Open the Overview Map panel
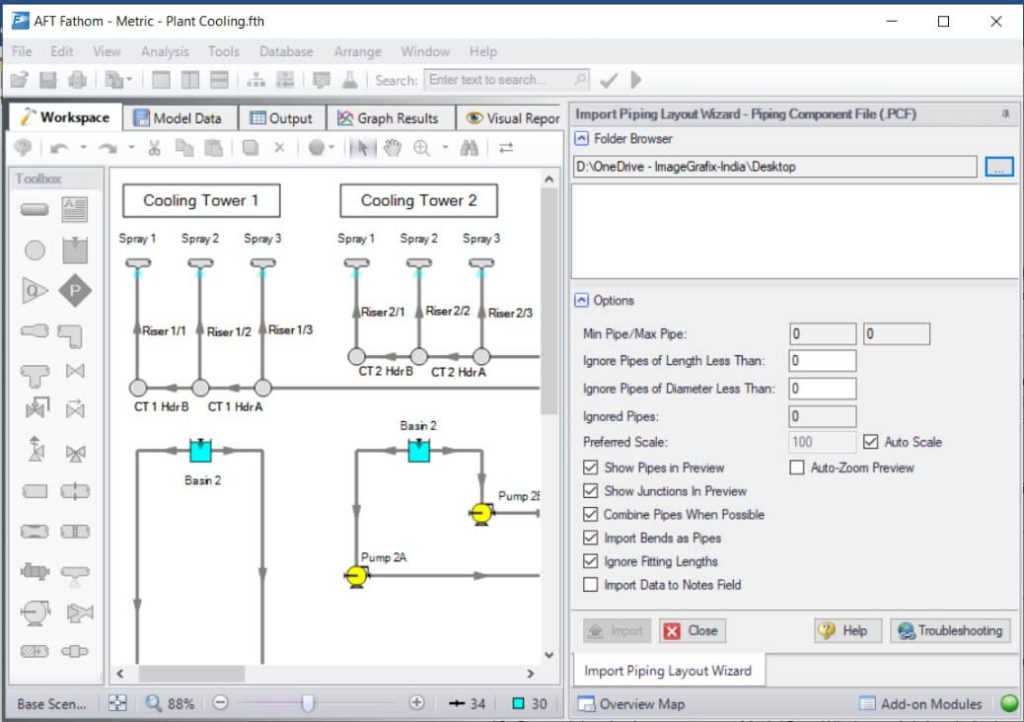 (x=632, y=704)
